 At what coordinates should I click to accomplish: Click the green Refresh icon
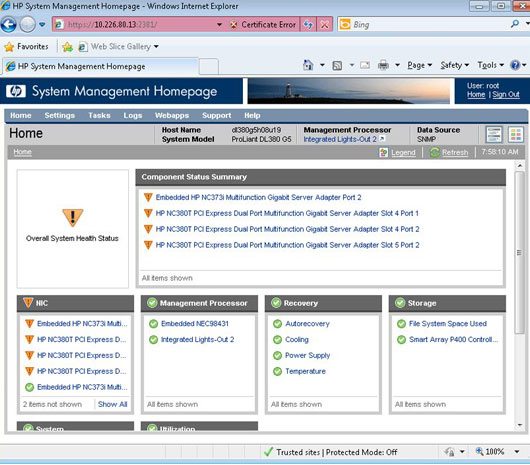434,152
